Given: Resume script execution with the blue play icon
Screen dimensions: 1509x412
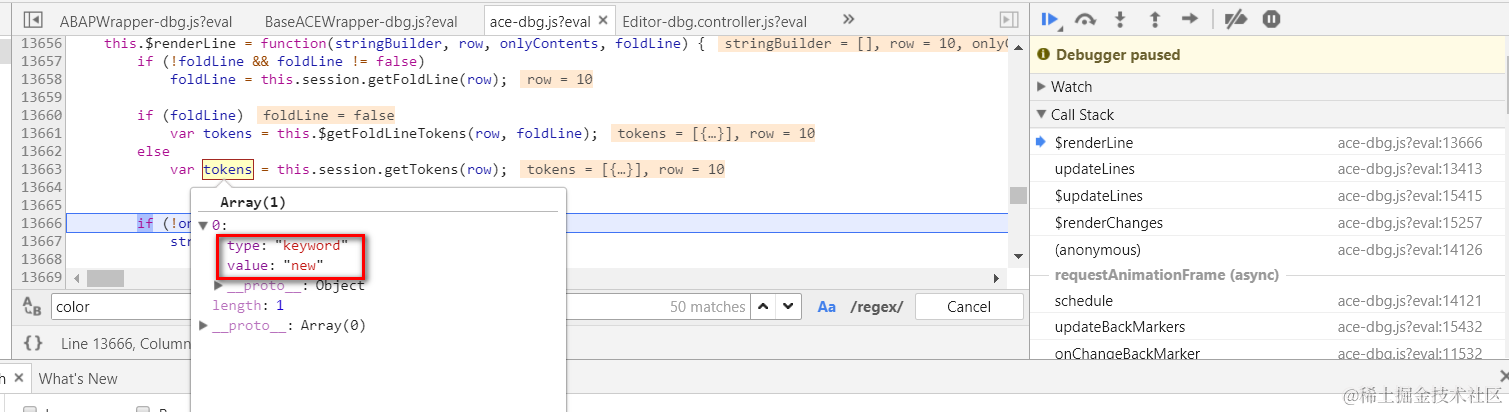Looking at the screenshot, I should (x=1050, y=19).
